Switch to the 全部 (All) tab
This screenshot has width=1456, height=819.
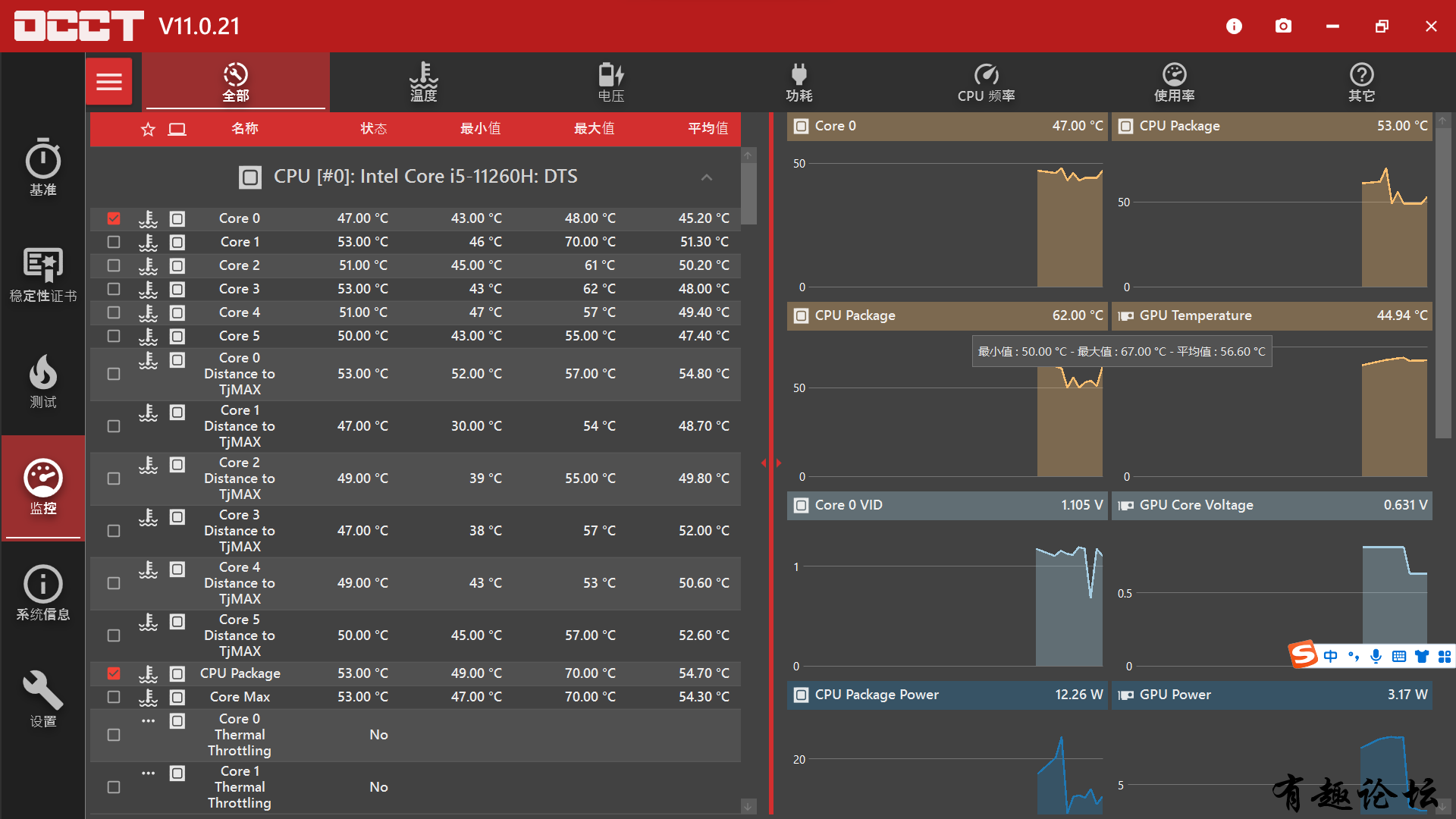236,82
